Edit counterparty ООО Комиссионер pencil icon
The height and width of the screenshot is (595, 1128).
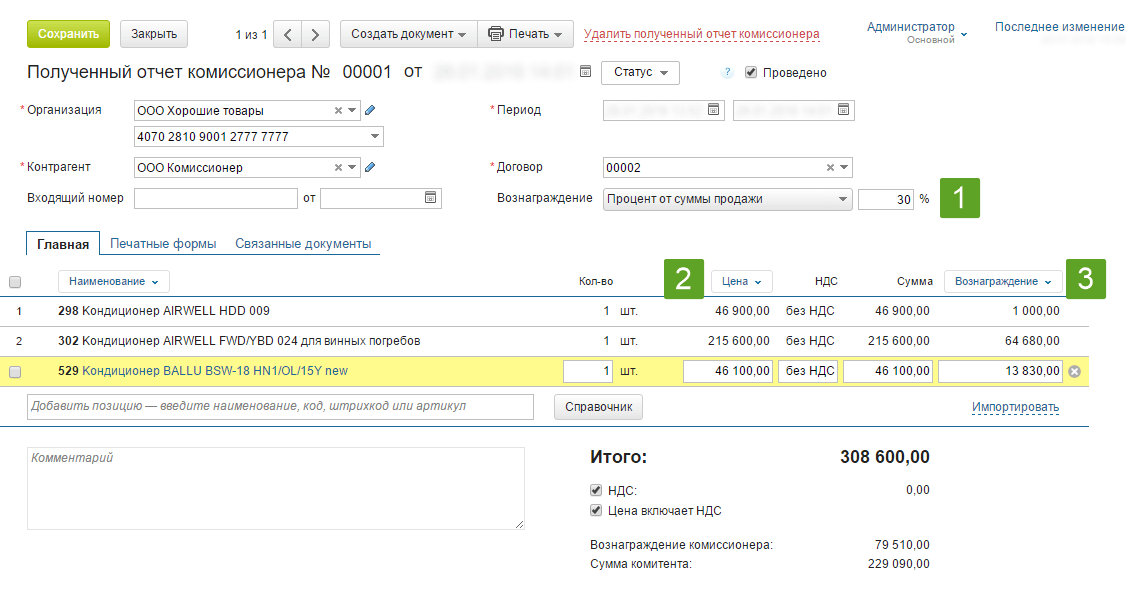[x=370, y=167]
